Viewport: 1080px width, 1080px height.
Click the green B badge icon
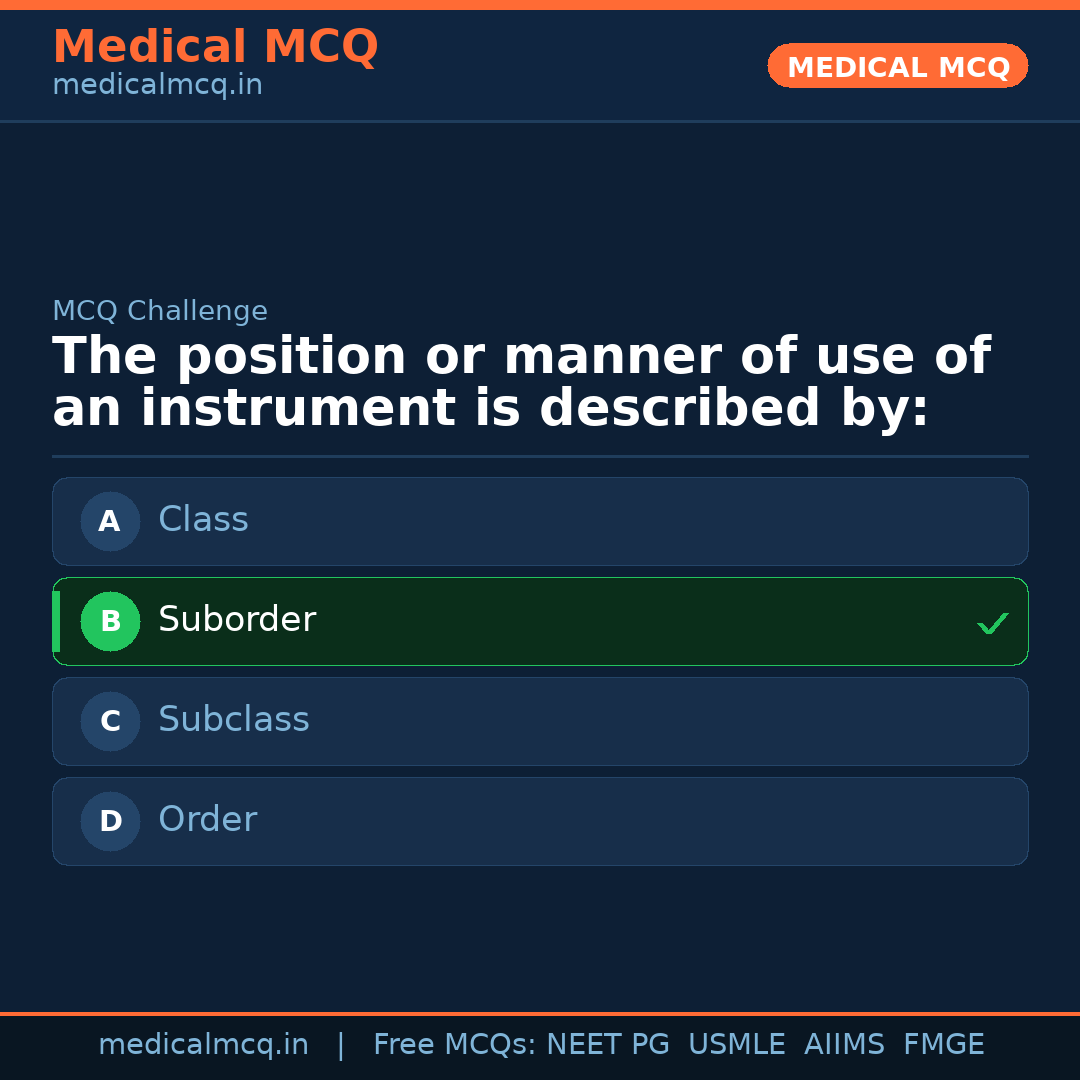point(110,621)
